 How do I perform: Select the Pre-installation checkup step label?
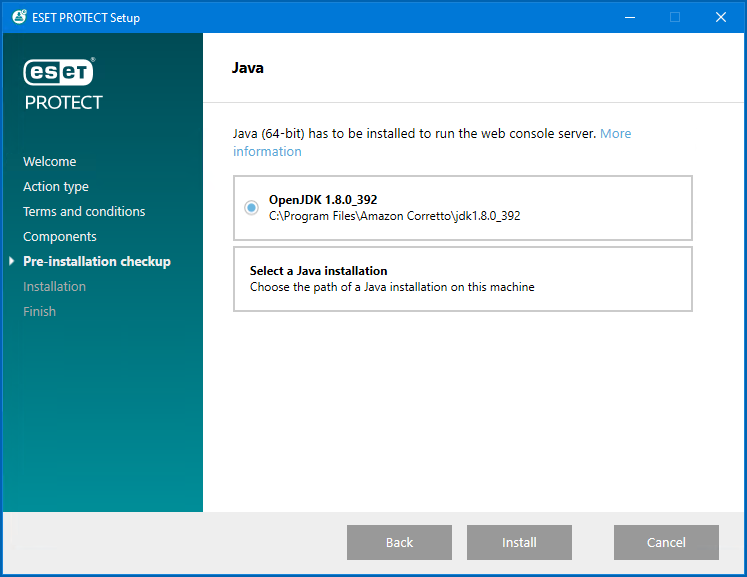pyautogui.click(x=97, y=262)
